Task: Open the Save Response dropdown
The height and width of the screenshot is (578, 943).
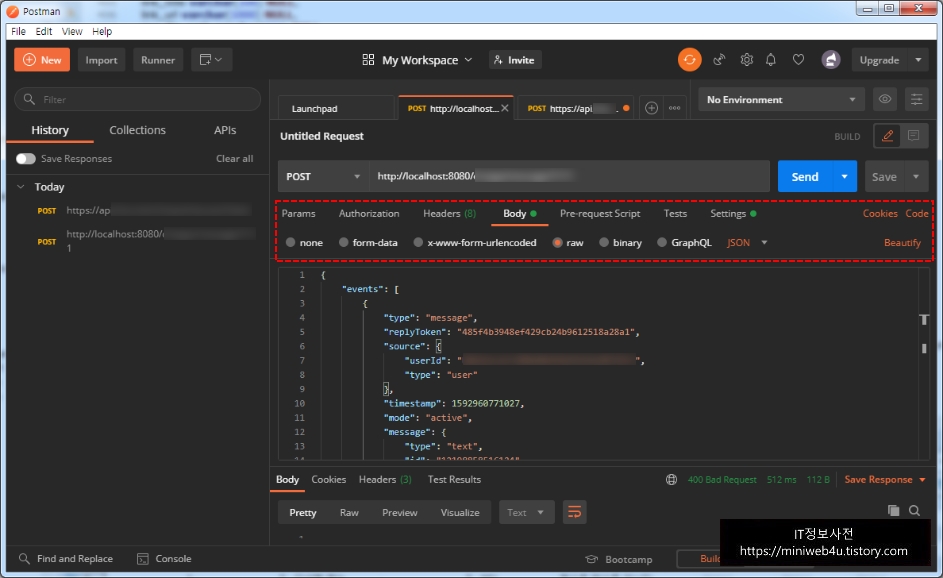Action: [885, 479]
